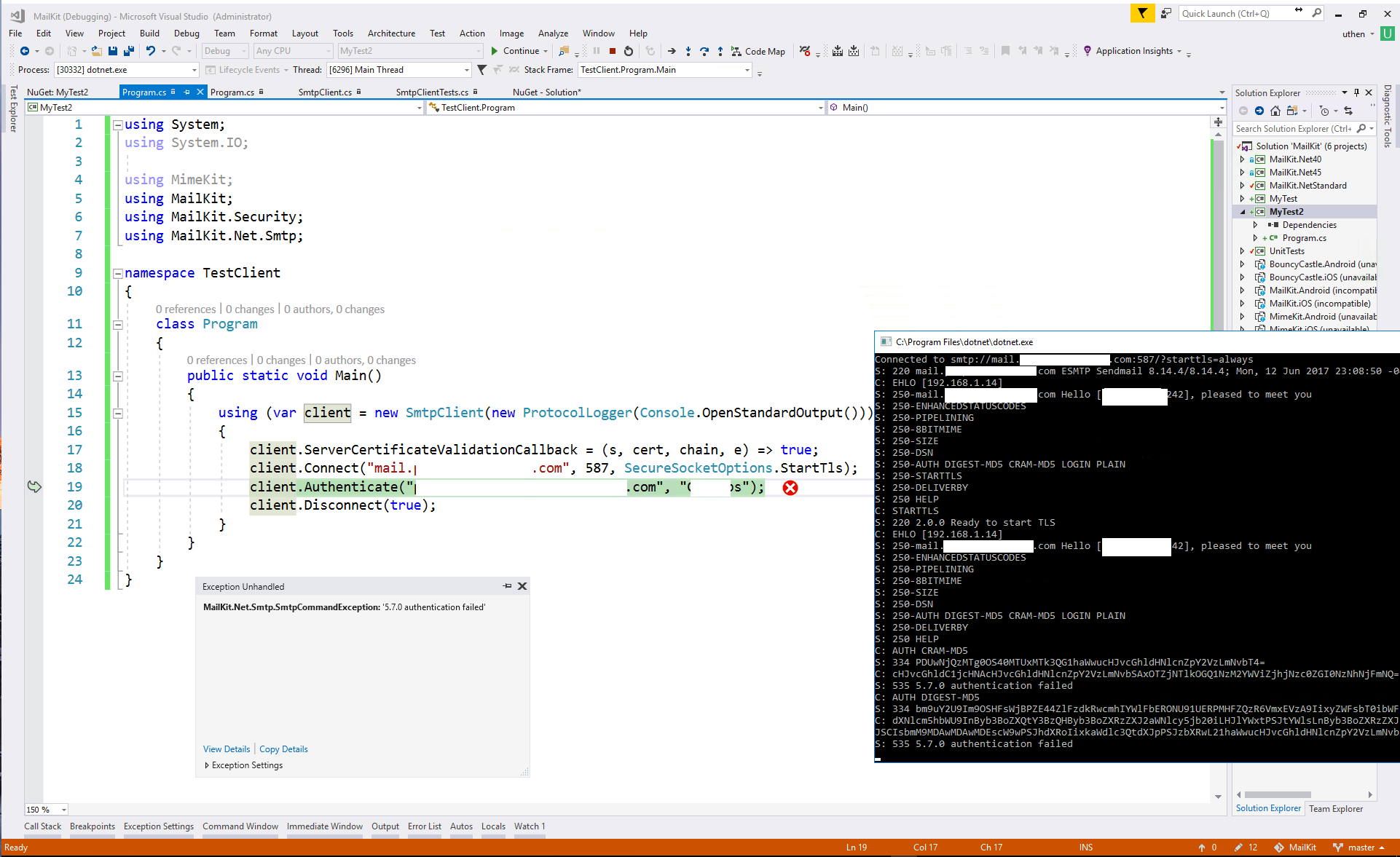The image size is (1400, 857).
Task: Open the zoom percentage selector showing 150%
Action: pyautogui.click(x=63, y=810)
